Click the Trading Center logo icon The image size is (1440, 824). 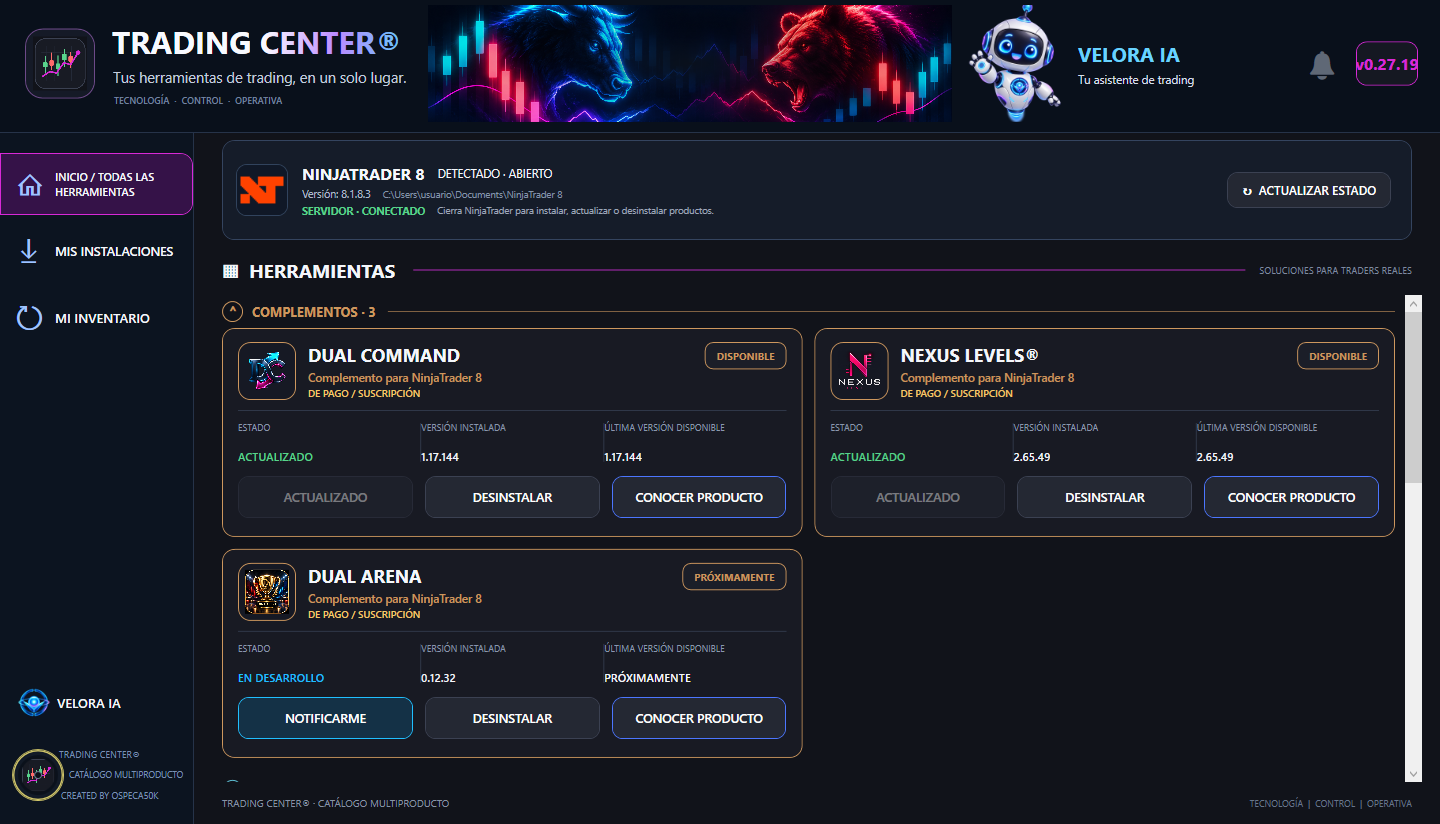click(60, 63)
